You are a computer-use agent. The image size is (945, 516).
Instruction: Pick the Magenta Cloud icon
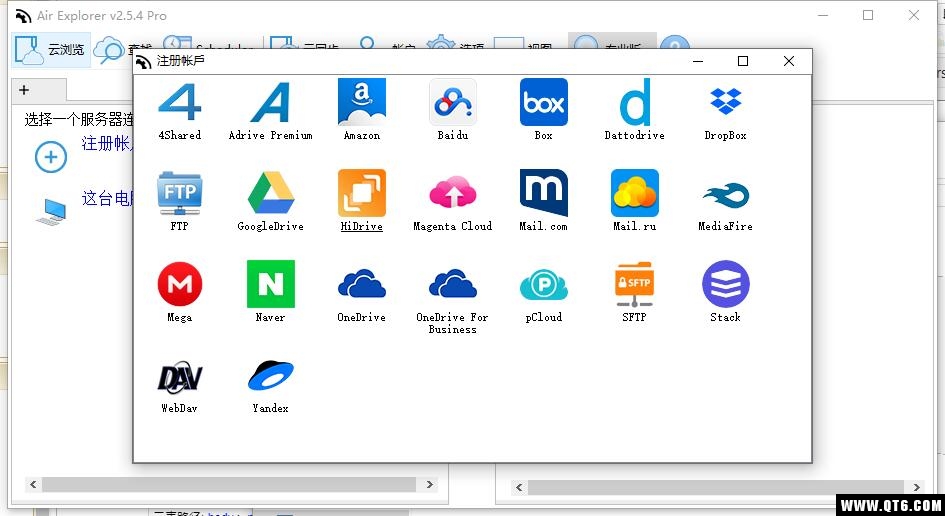(x=453, y=193)
